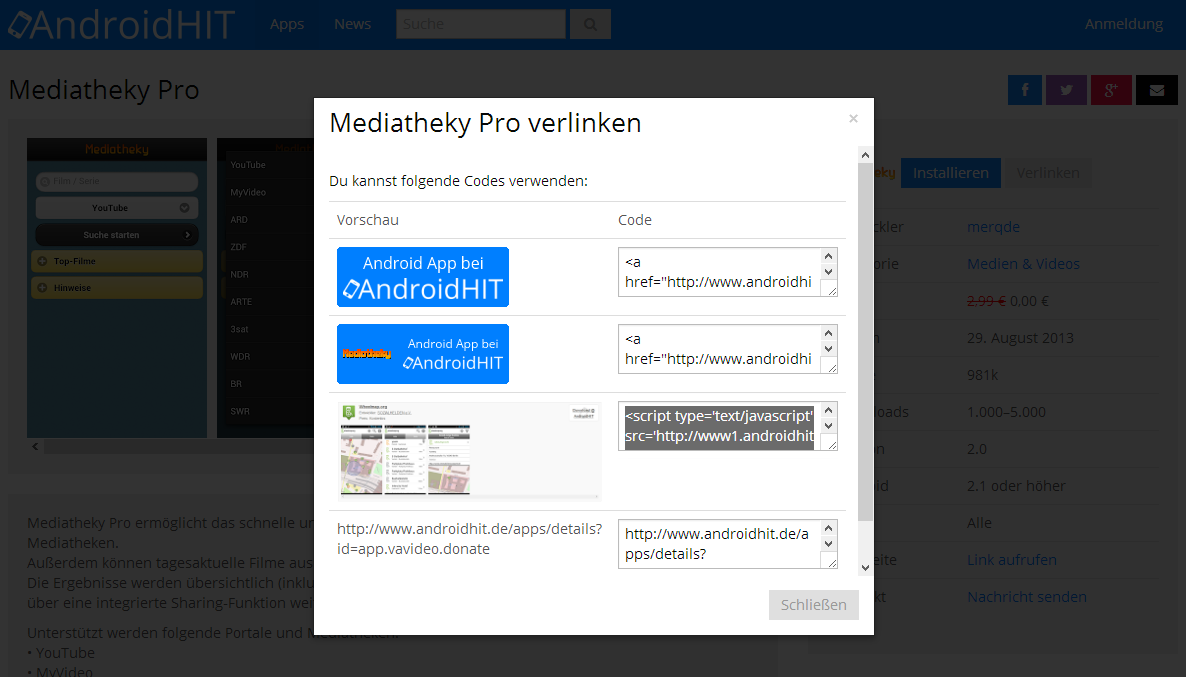Click the Google Plus share icon
This screenshot has height=677, width=1186.
tap(1111, 90)
